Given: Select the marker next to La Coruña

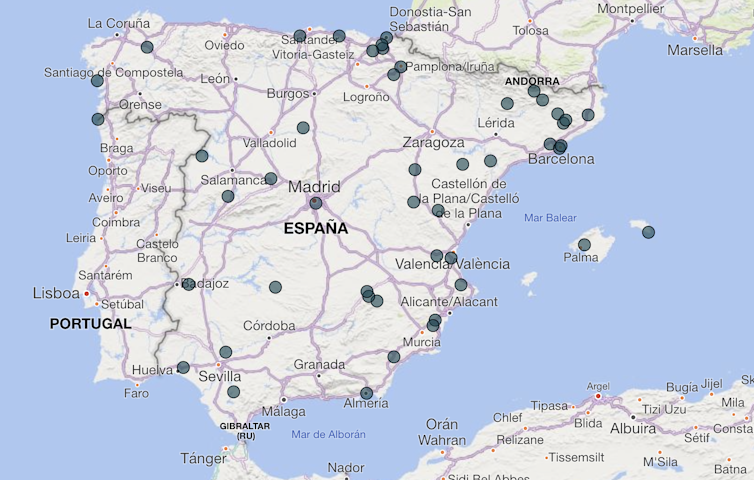Looking at the screenshot, I should (x=147, y=47).
